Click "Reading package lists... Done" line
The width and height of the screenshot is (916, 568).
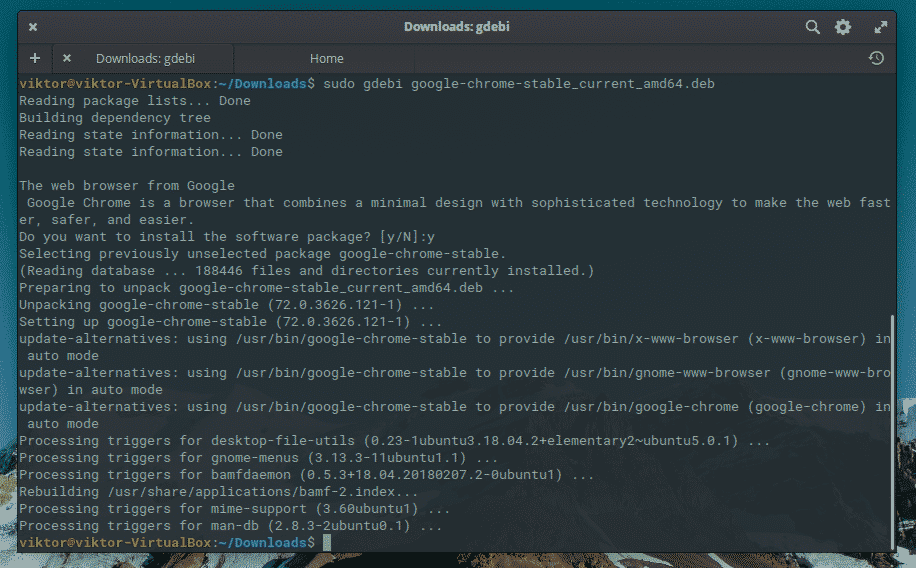coord(135,101)
